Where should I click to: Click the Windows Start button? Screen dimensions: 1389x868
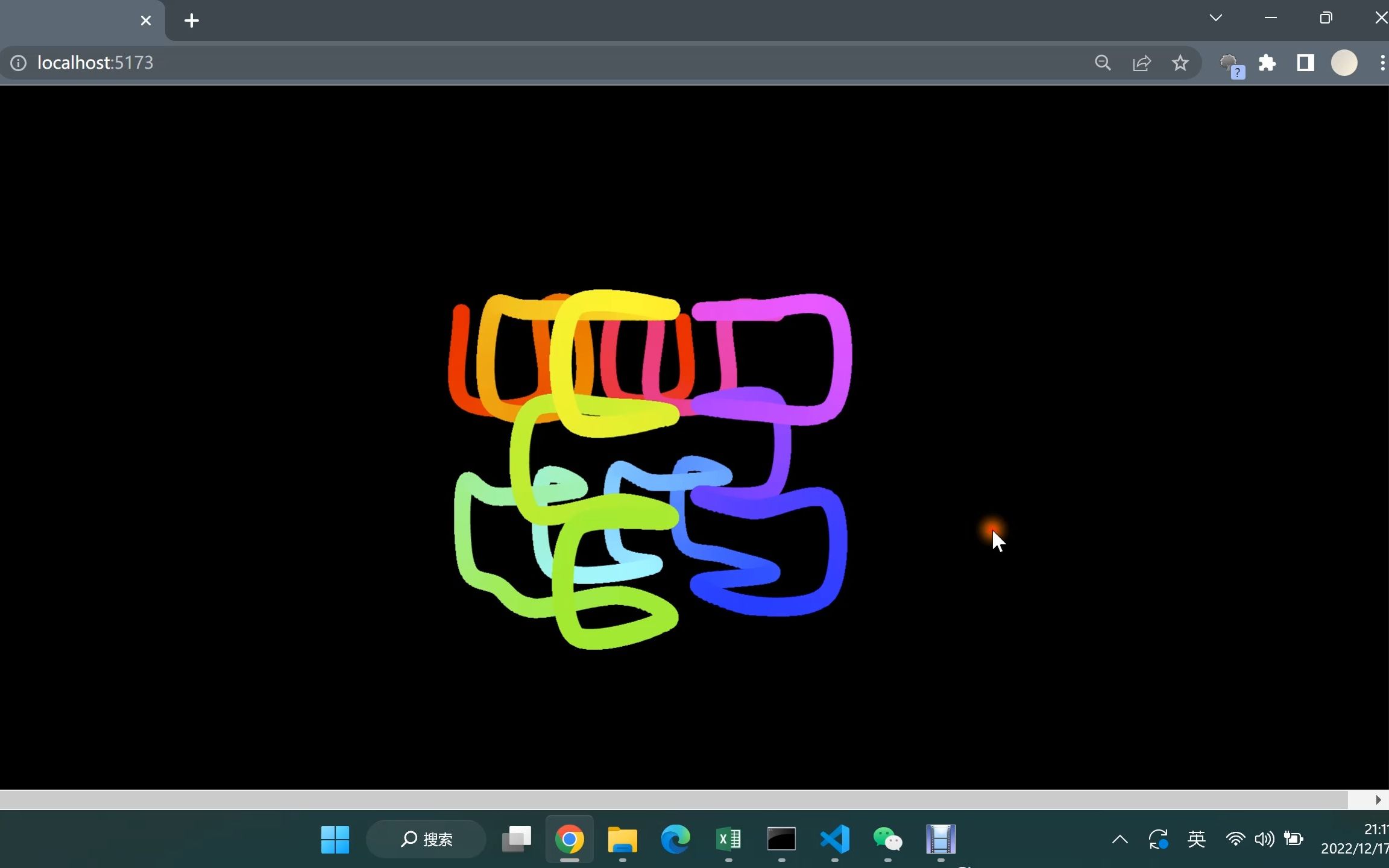(335, 838)
